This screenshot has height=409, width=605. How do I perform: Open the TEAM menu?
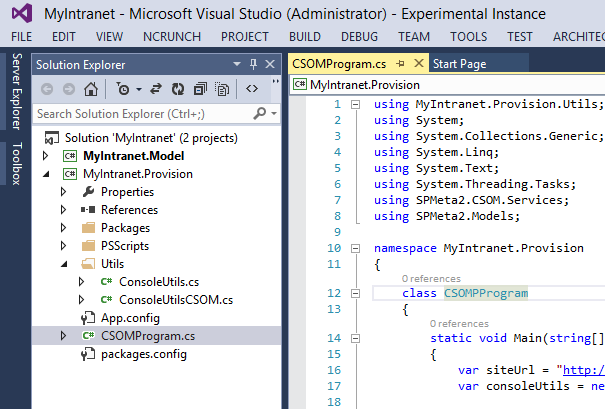(x=414, y=37)
